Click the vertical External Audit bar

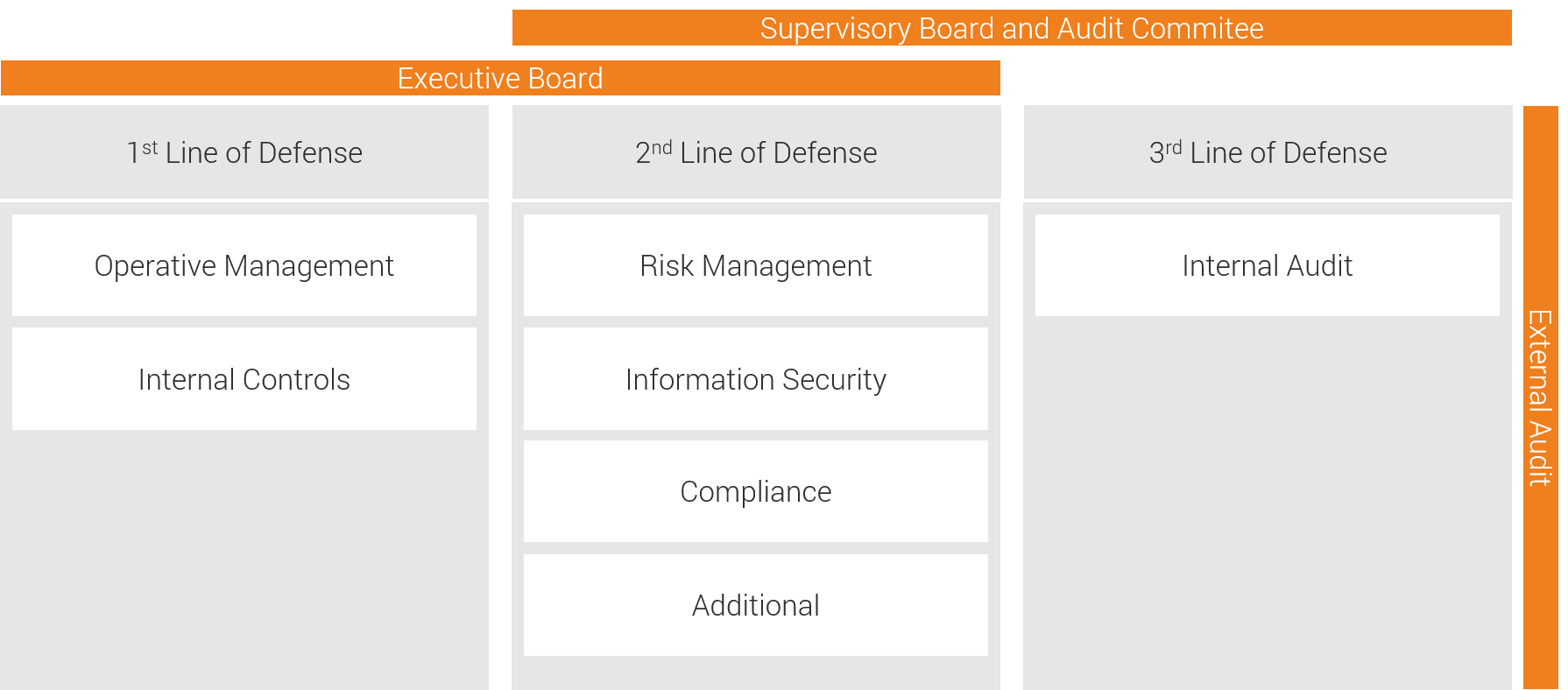point(1540,397)
